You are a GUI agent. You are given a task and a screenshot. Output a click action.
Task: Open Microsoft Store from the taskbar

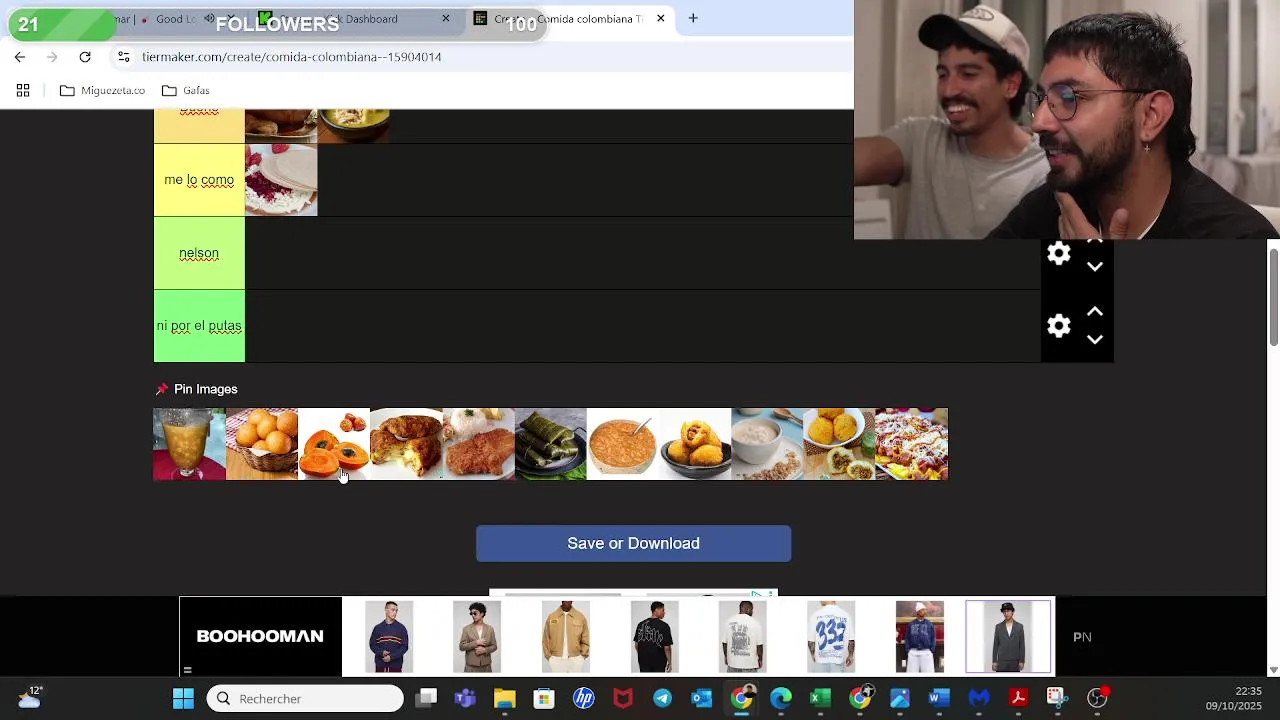(543, 698)
